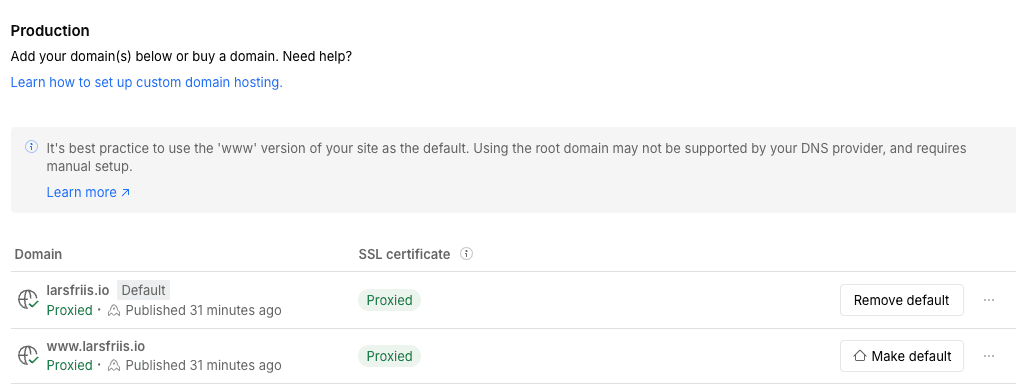Click the Default badge beside larsfriis.io
Image resolution: width=1016 pixels, height=385 pixels.
pyautogui.click(x=143, y=290)
